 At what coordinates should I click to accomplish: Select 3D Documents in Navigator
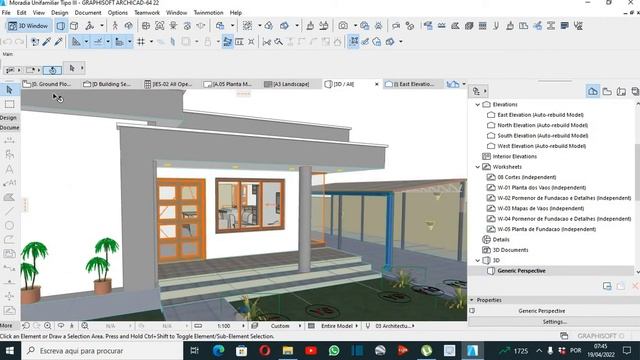pos(510,250)
